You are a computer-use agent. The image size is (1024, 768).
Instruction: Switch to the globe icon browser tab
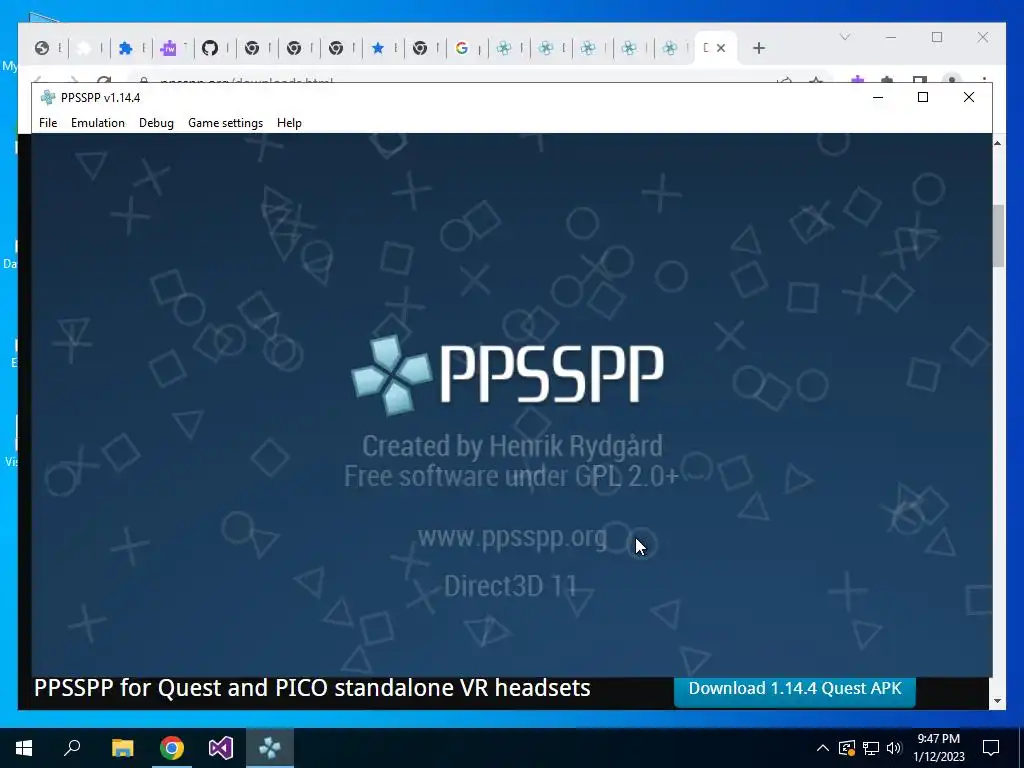click(x=42, y=48)
